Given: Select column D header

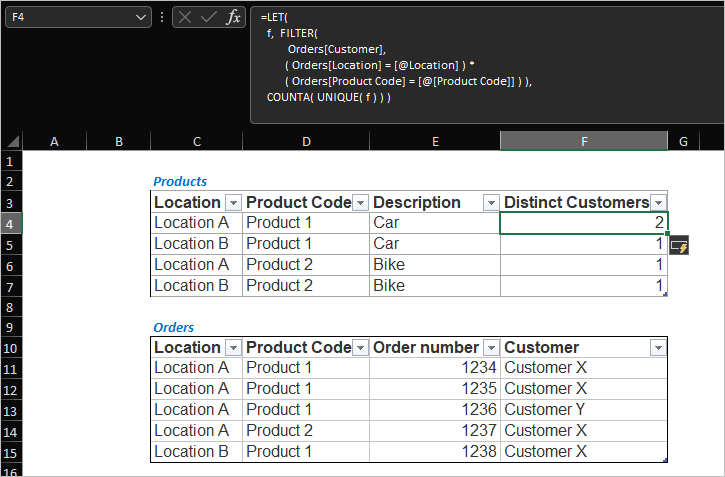Looking at the screenshot, I should point(305,142).
